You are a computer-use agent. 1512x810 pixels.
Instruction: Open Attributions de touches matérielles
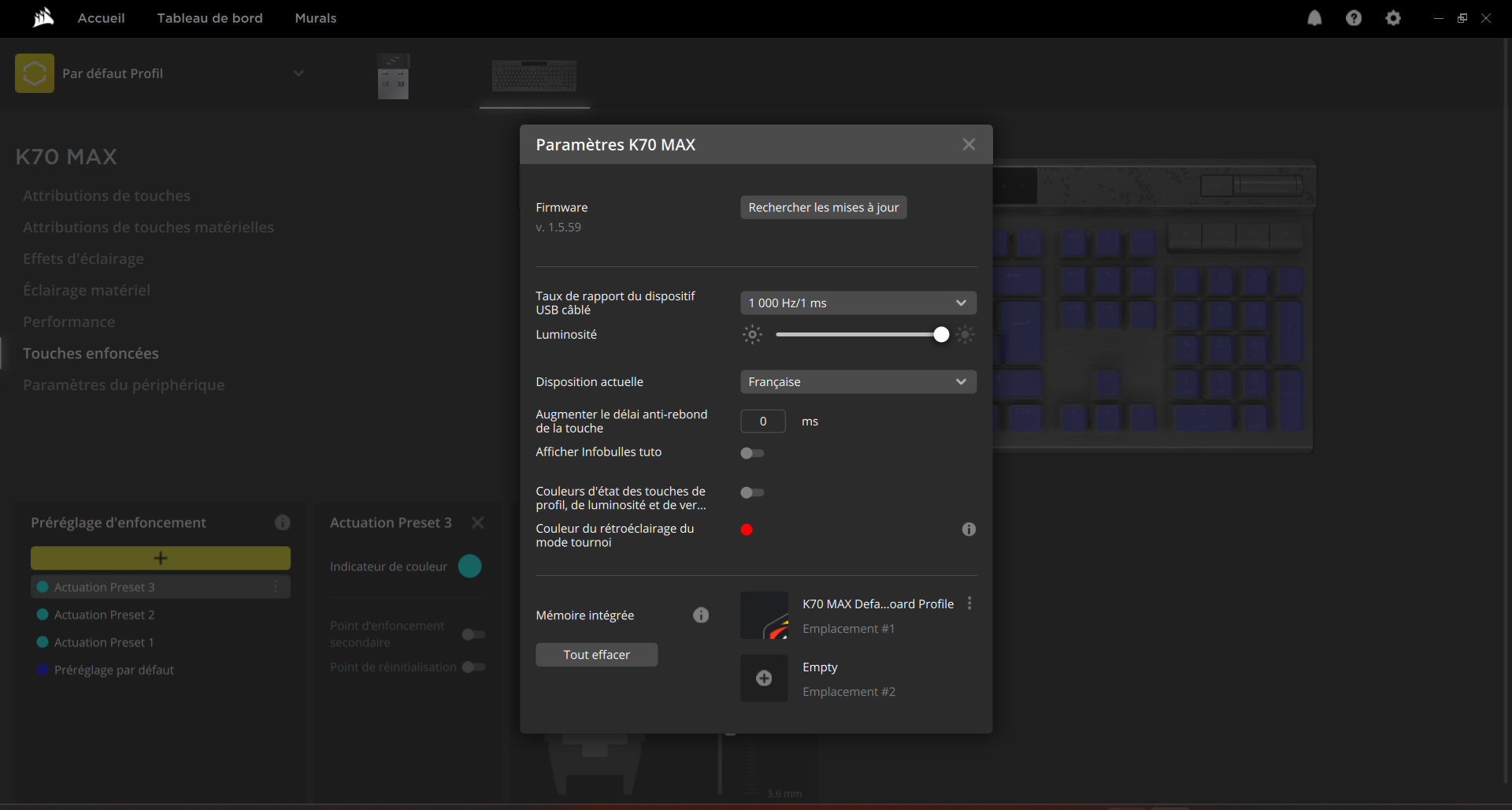pos(148,227)
